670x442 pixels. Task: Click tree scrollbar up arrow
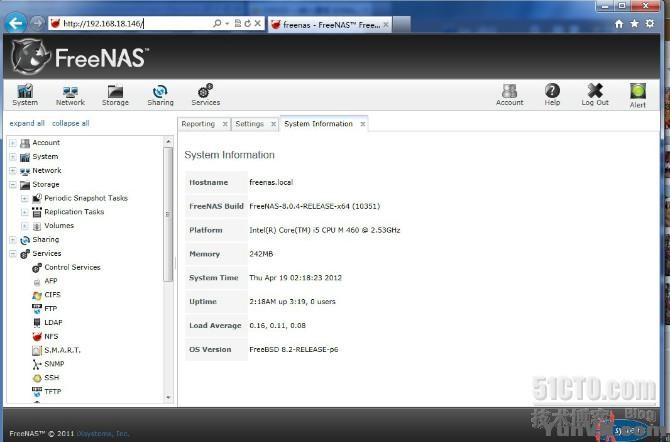tap(168, 141)
